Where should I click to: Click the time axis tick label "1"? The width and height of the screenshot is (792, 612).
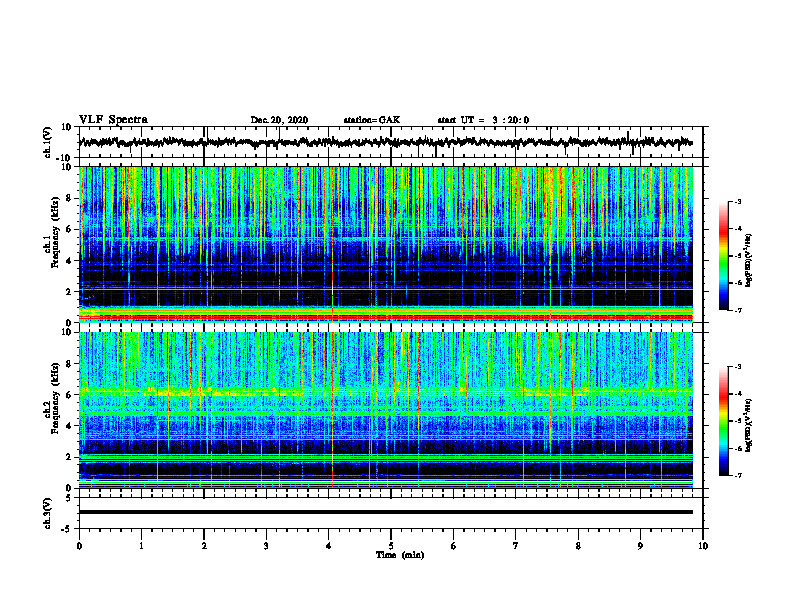(141, 546)
